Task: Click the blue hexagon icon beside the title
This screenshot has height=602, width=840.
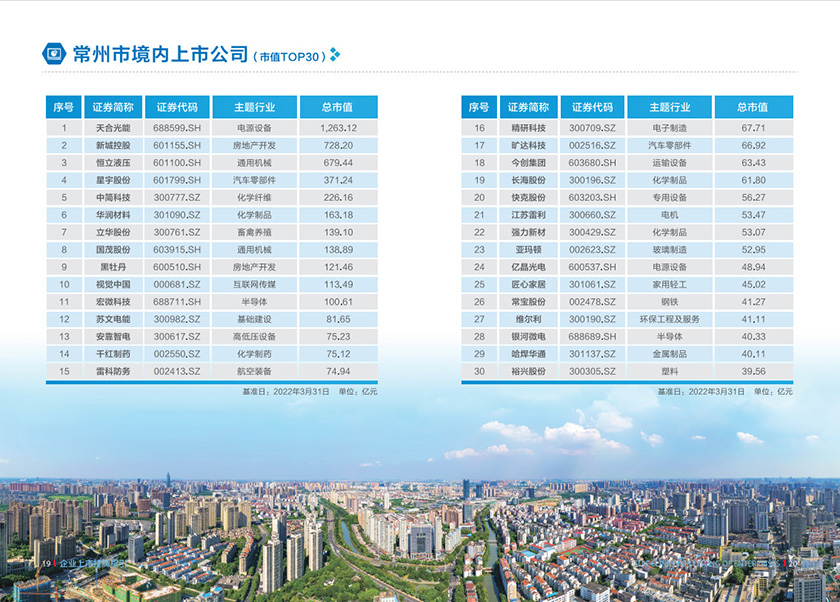Action: 54,54
